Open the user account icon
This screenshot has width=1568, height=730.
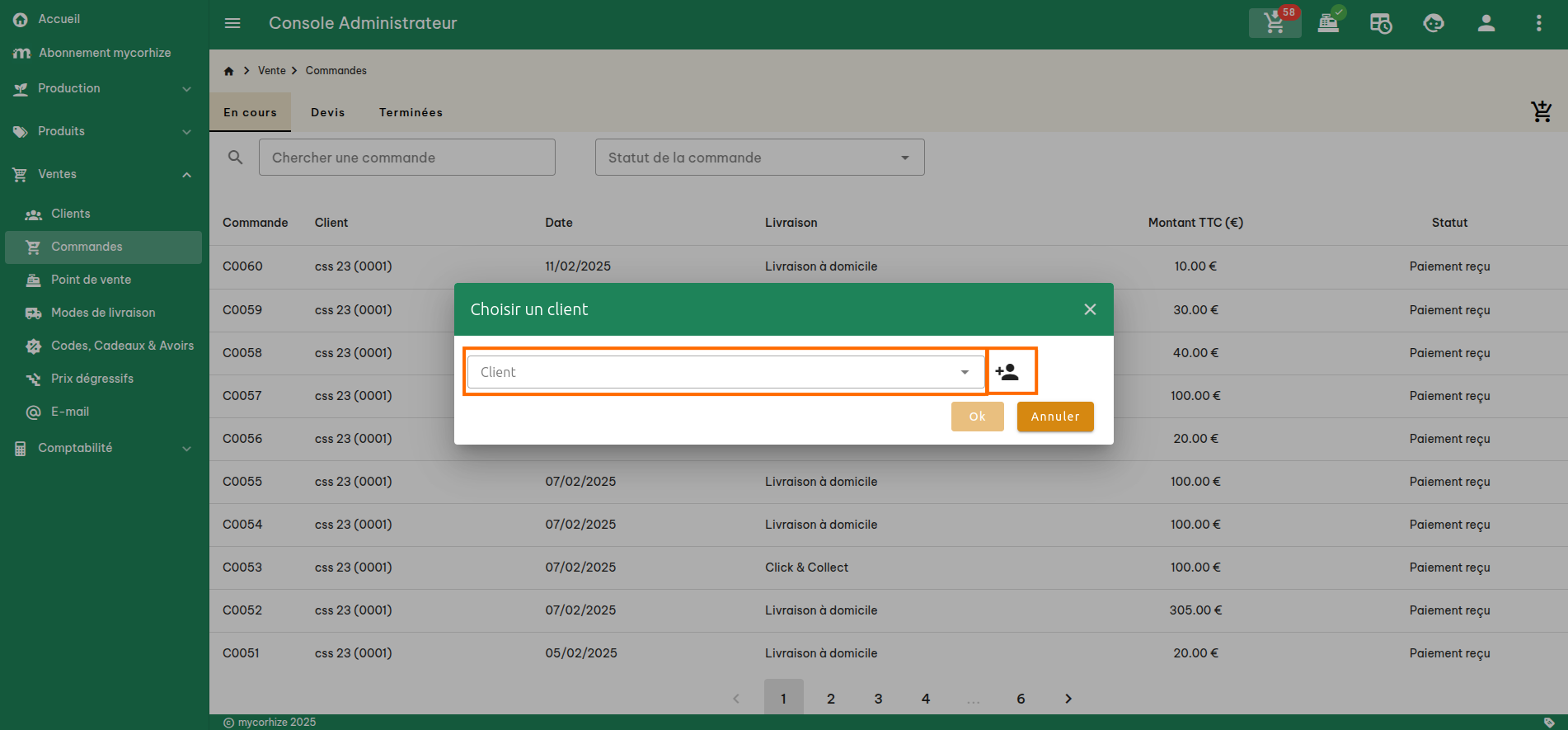1486,23
